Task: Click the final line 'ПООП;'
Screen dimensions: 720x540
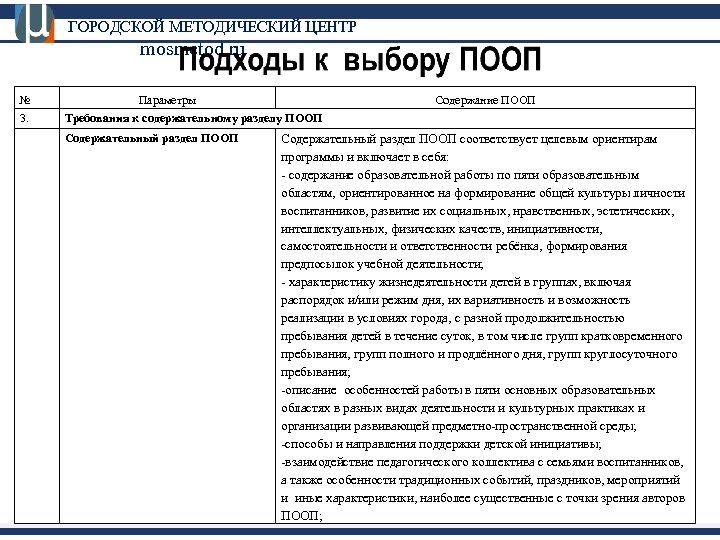Action: pos(302,515)
